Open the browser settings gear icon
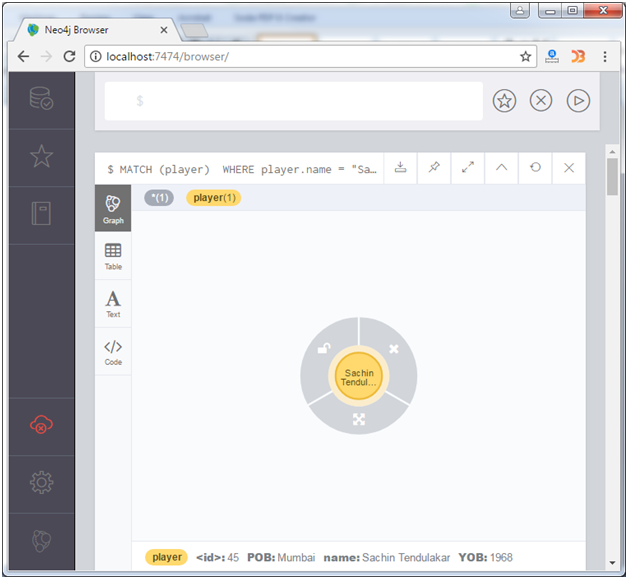Image resolution: width=628 pixels, height=579 pixels. tap(41, 483)
